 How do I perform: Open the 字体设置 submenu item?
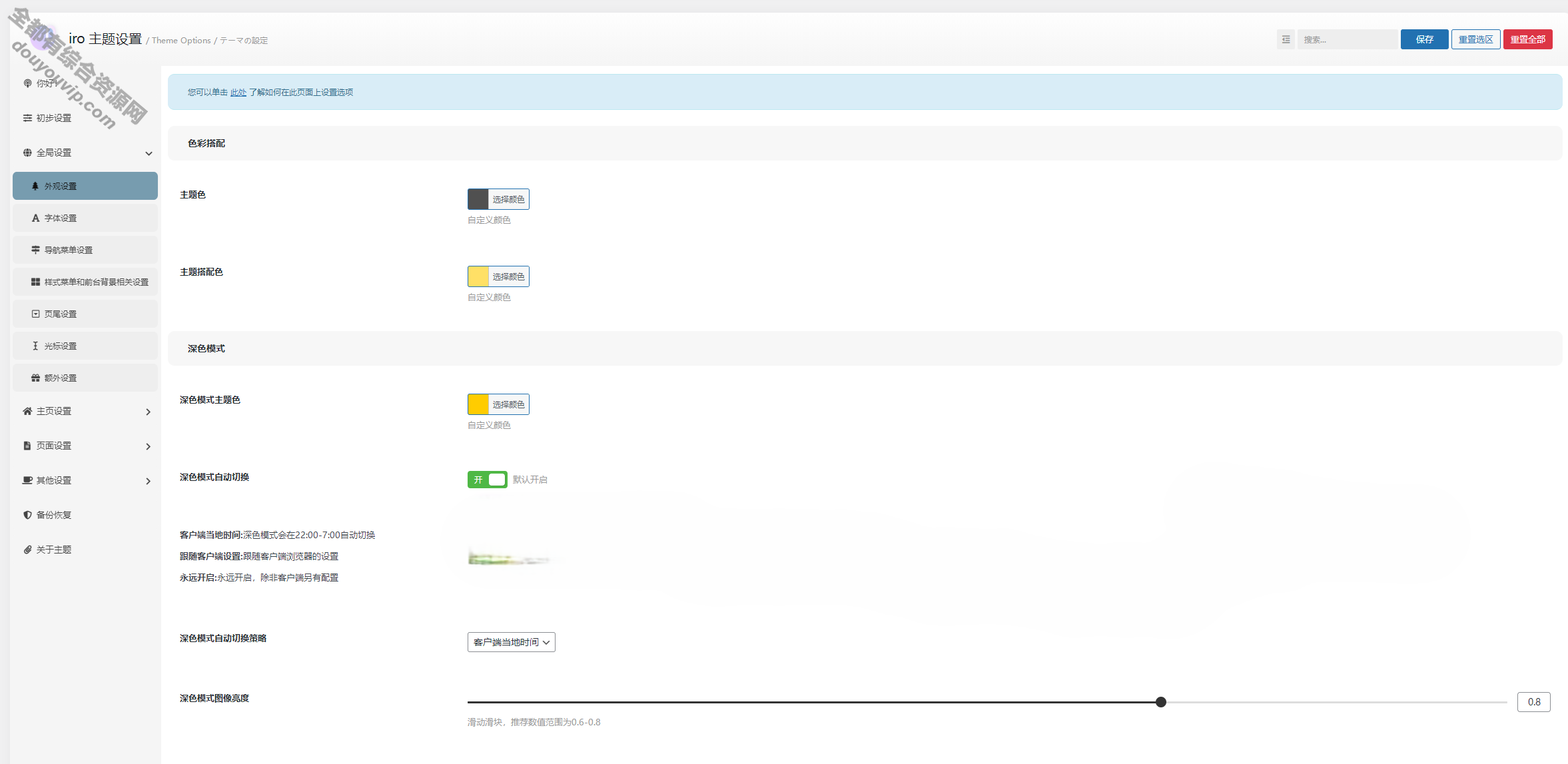pos(85,218)
